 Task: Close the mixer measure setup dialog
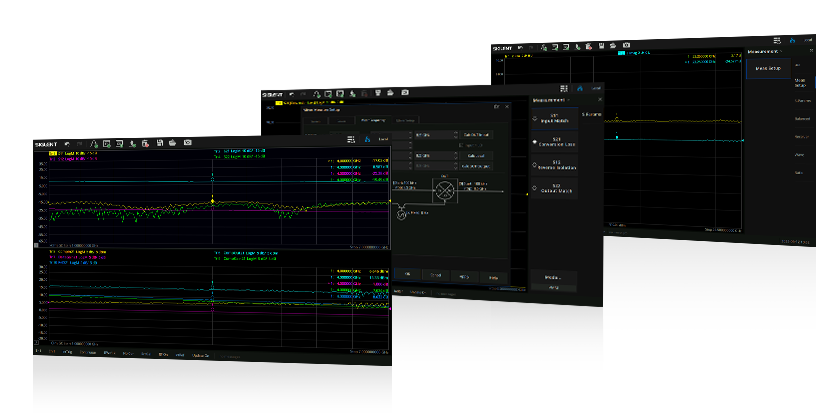(x=507, y=104)
